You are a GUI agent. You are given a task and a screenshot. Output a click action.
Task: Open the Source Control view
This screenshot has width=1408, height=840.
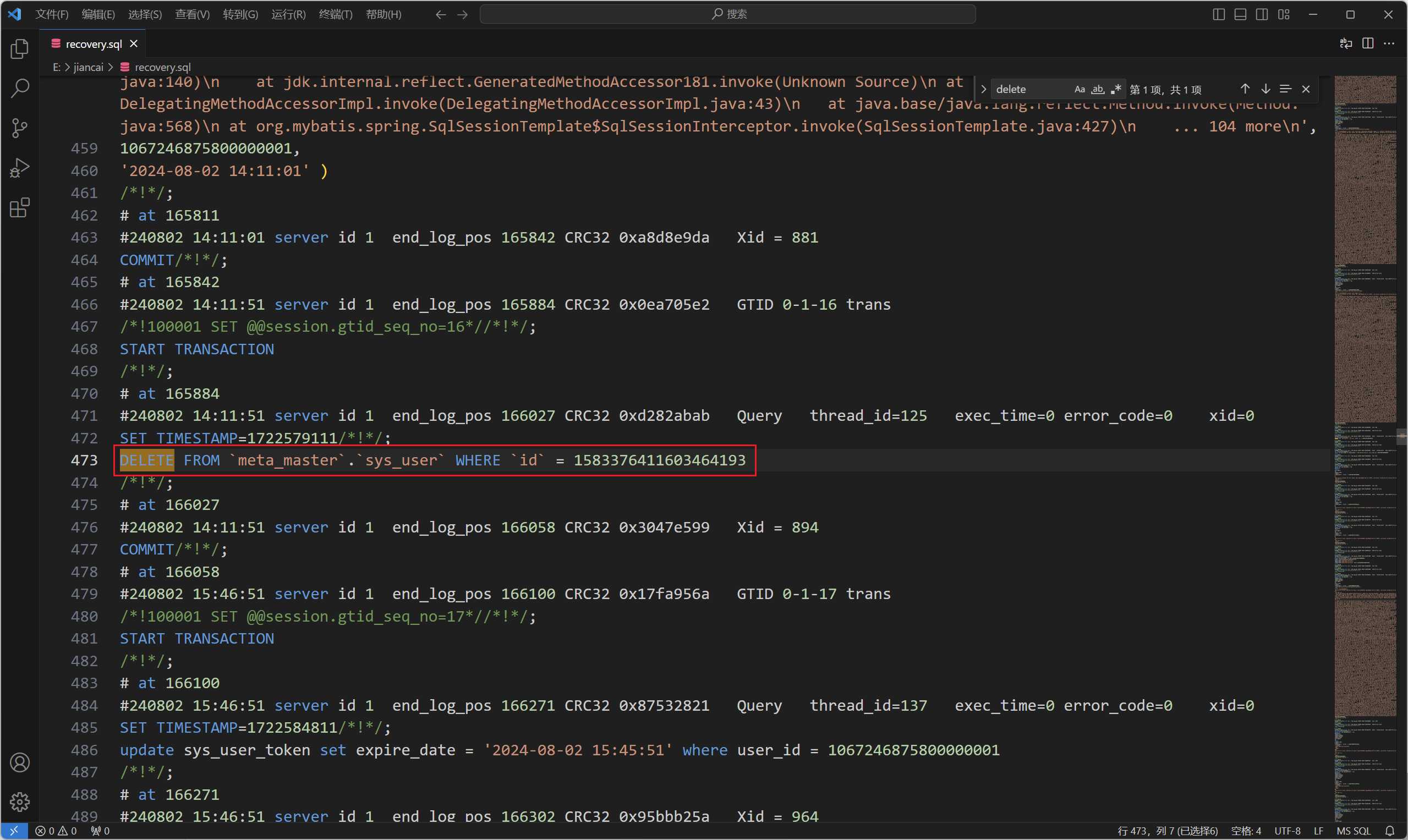point(20,128)
